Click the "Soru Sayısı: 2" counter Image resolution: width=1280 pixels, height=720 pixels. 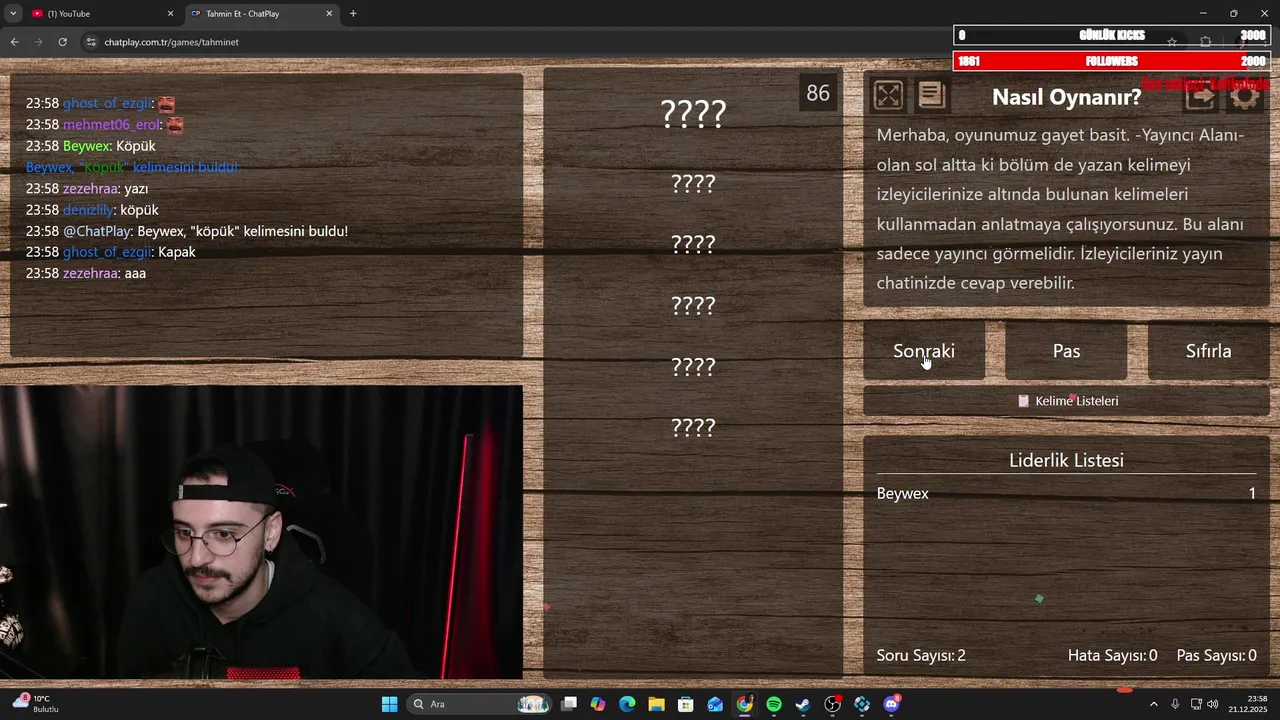pyautogui.click(x=921, y=656)
